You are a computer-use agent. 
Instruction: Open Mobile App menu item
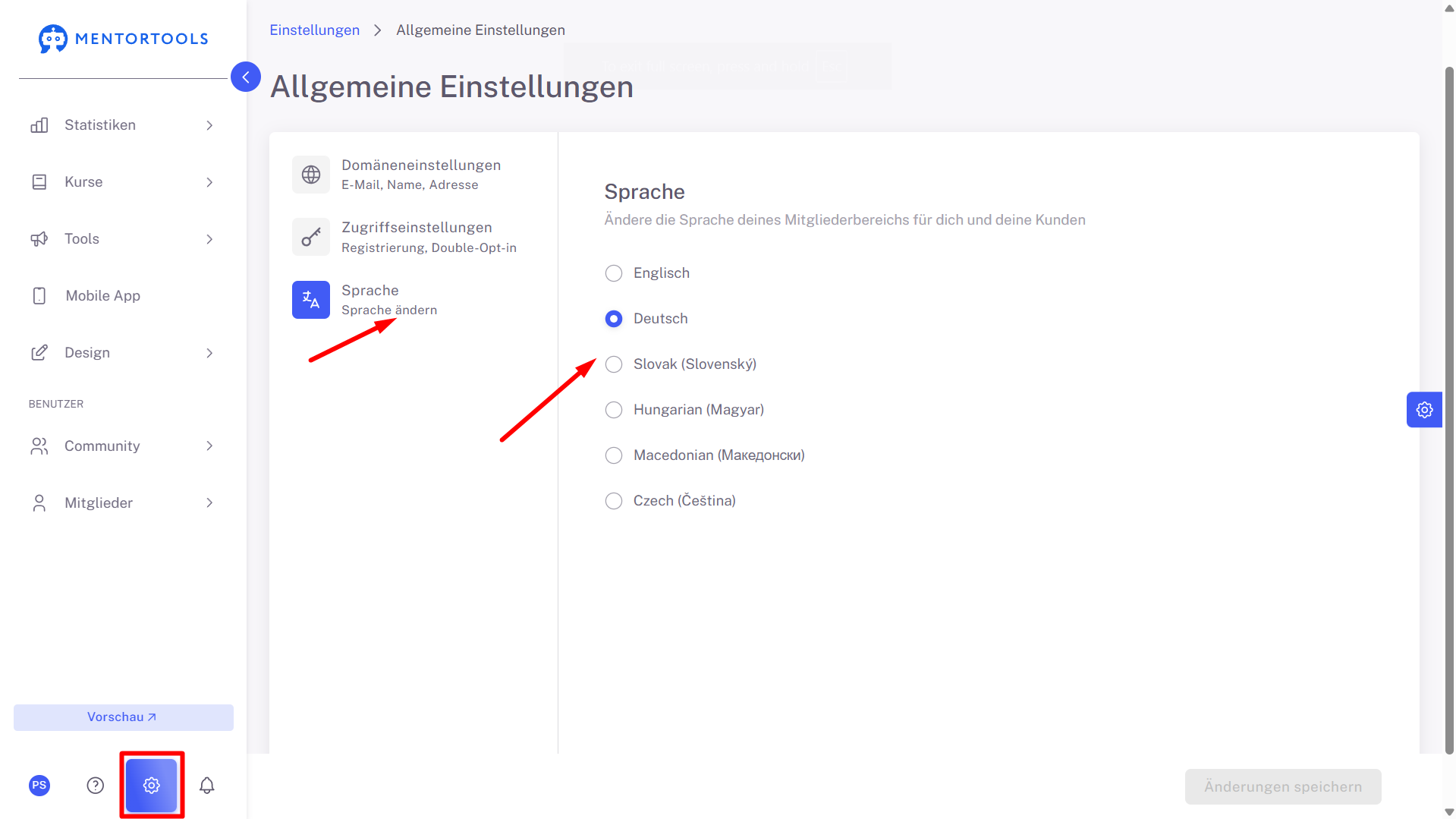(x=122, y=296)
